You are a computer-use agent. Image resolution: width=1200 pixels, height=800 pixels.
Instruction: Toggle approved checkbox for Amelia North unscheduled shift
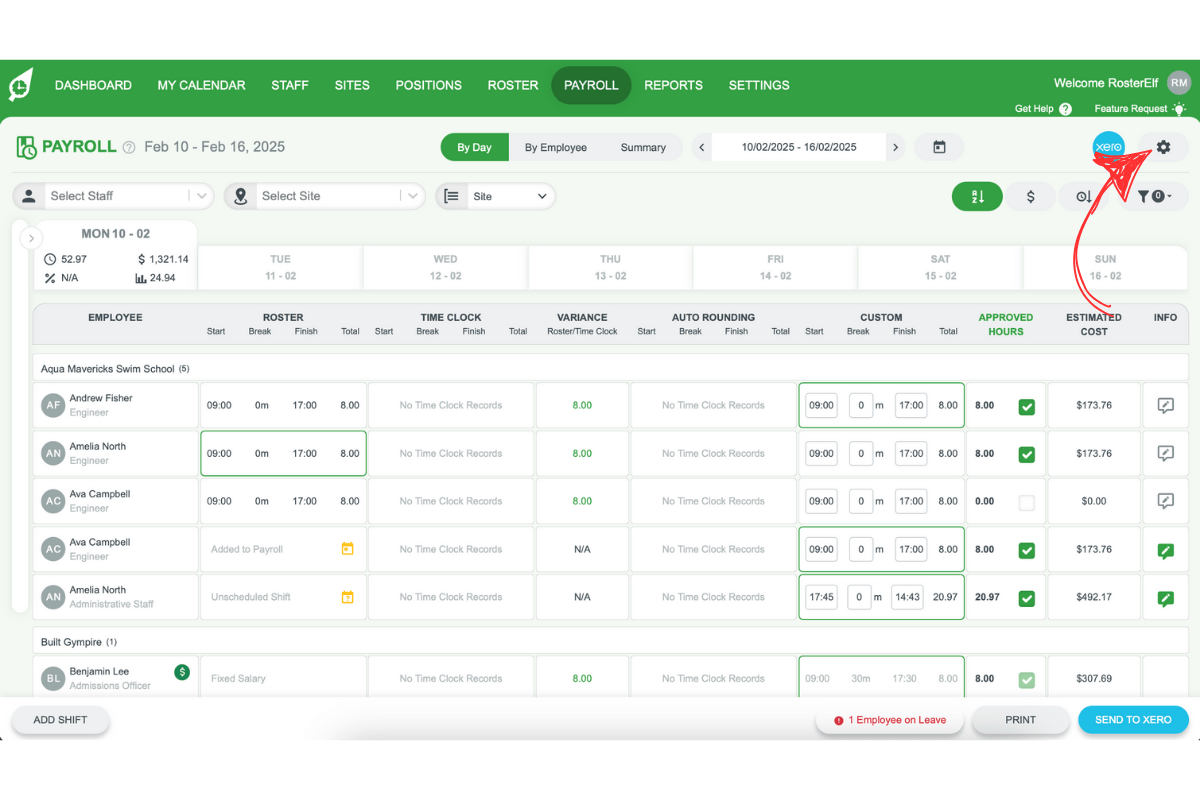point(1027,598)
